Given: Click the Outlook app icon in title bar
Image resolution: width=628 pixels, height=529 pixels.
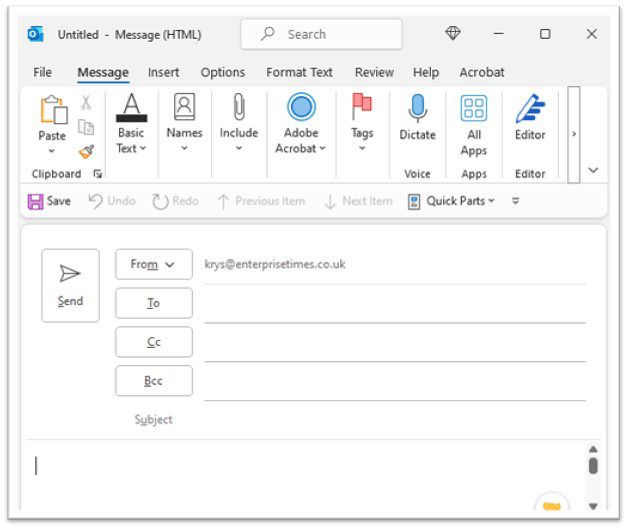Looking at the screenshot, I should point(35,34).
